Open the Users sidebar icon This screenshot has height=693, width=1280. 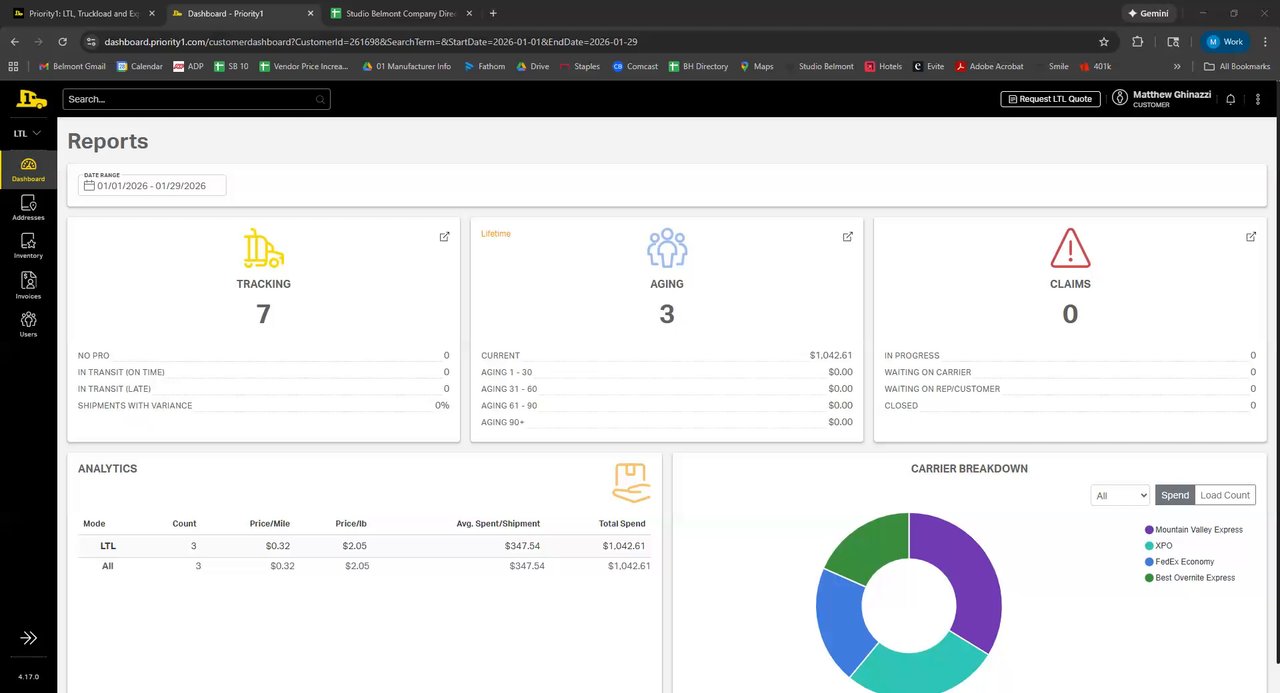tap(28, 324)
